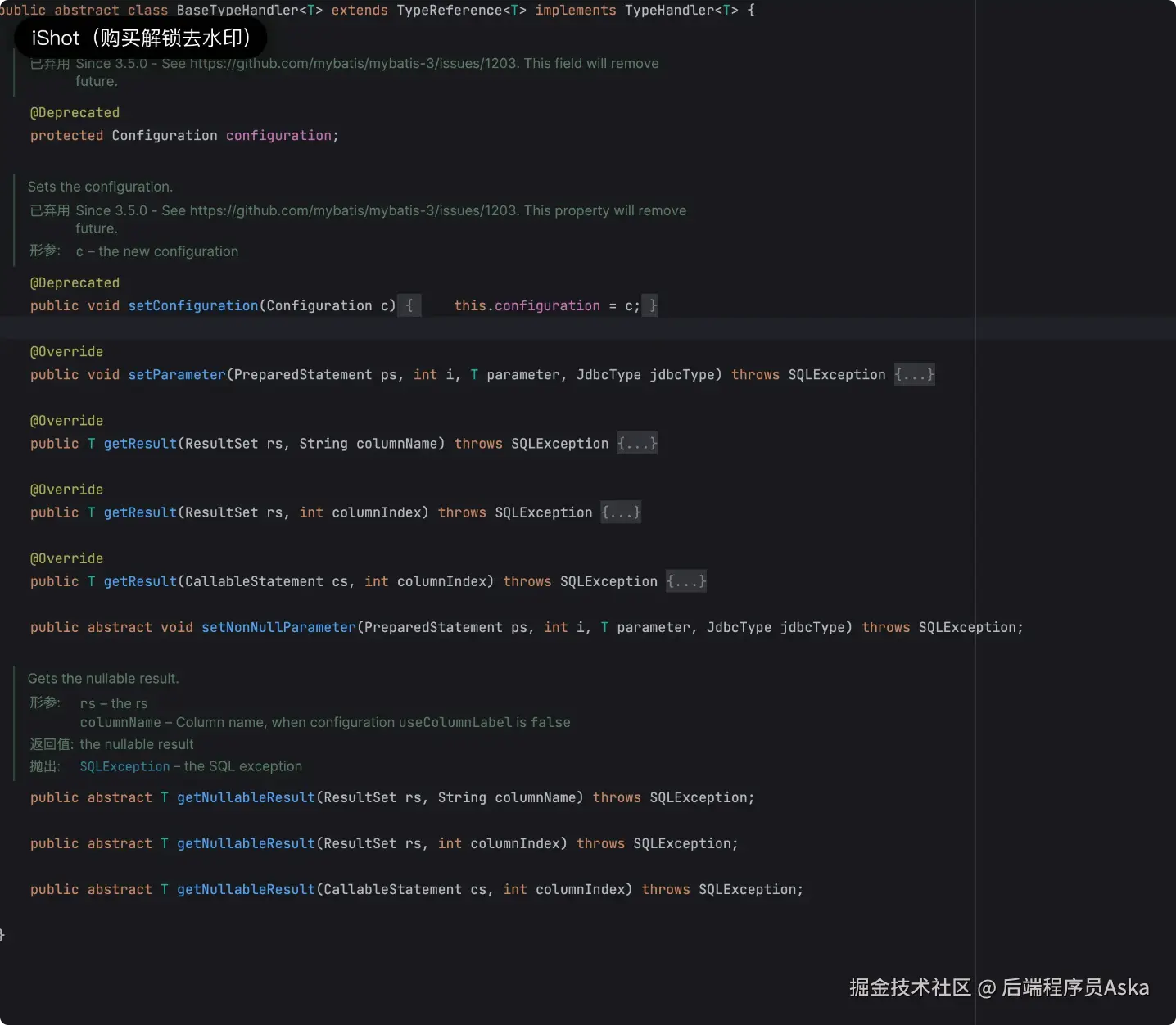The width and height of the screenshot is (1176, 1025).
Task: Click BaseTypeHandler class name in declaration
Action: click(237, 11)
